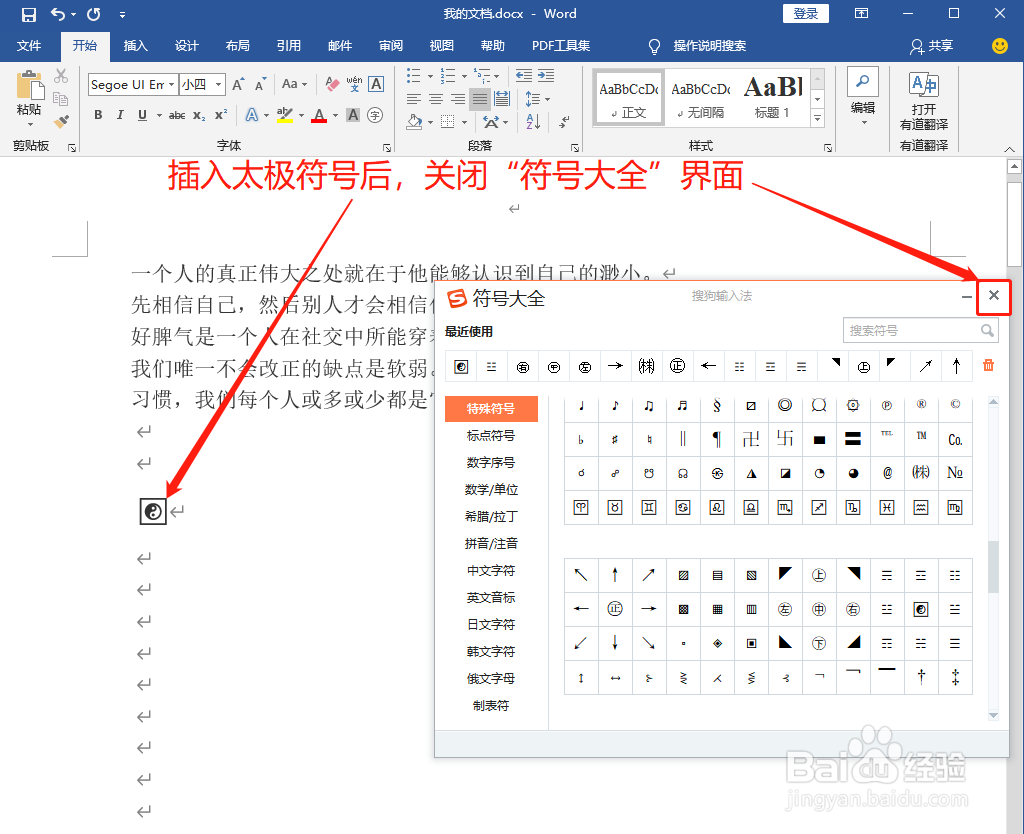Click the registered ® symbol in grid
The image size is (1024, 834).
(921, 405)
